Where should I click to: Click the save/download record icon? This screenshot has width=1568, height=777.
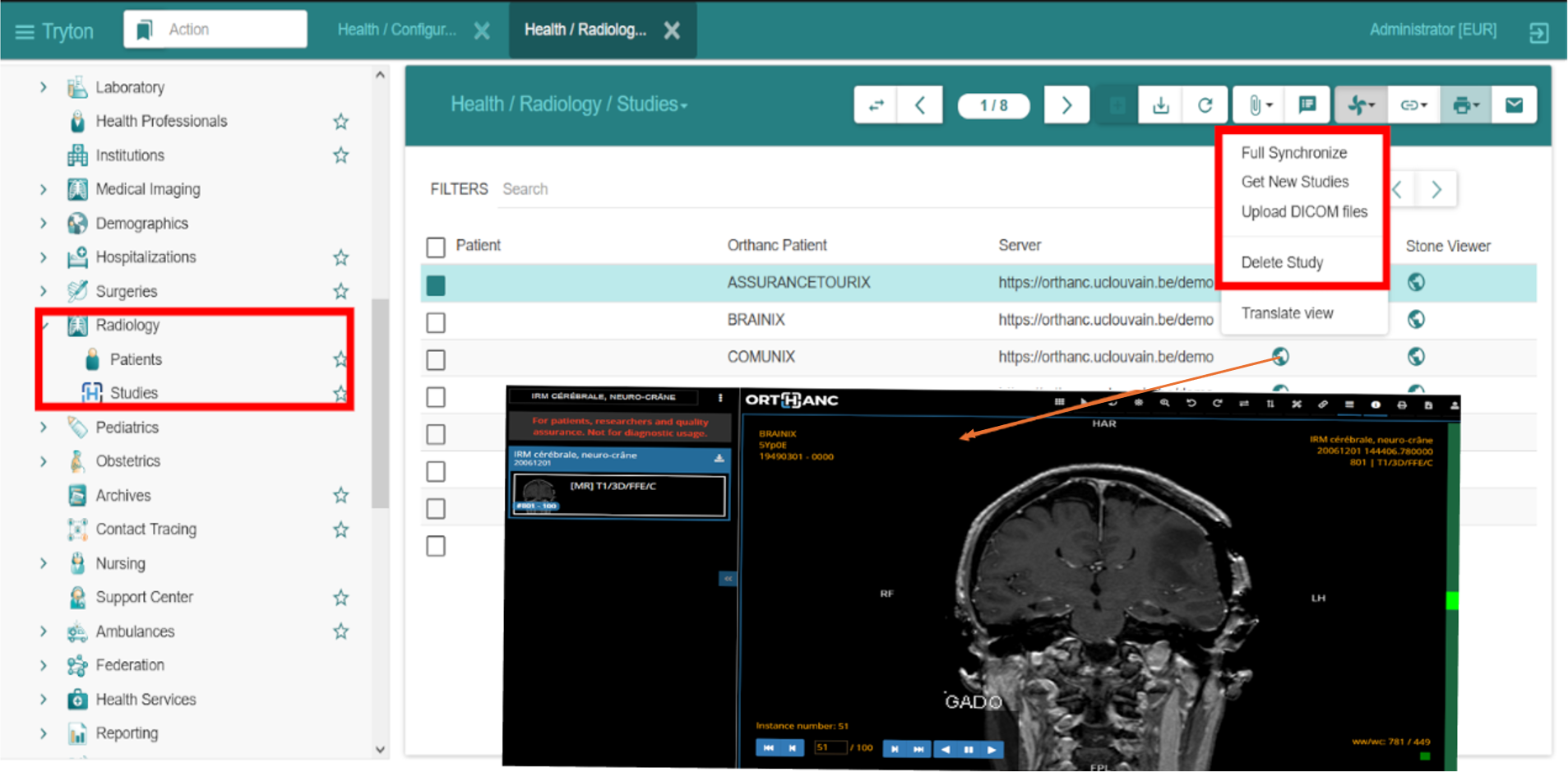[x=1160, y=105]
